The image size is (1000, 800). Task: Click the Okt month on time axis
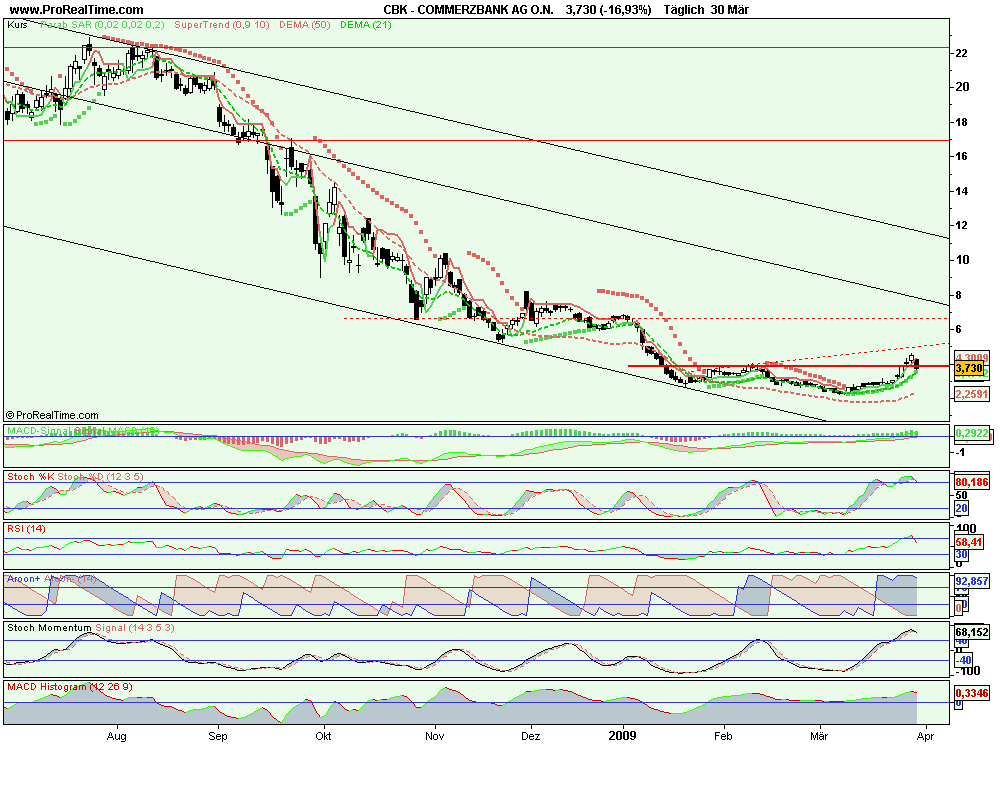[323, 736]
